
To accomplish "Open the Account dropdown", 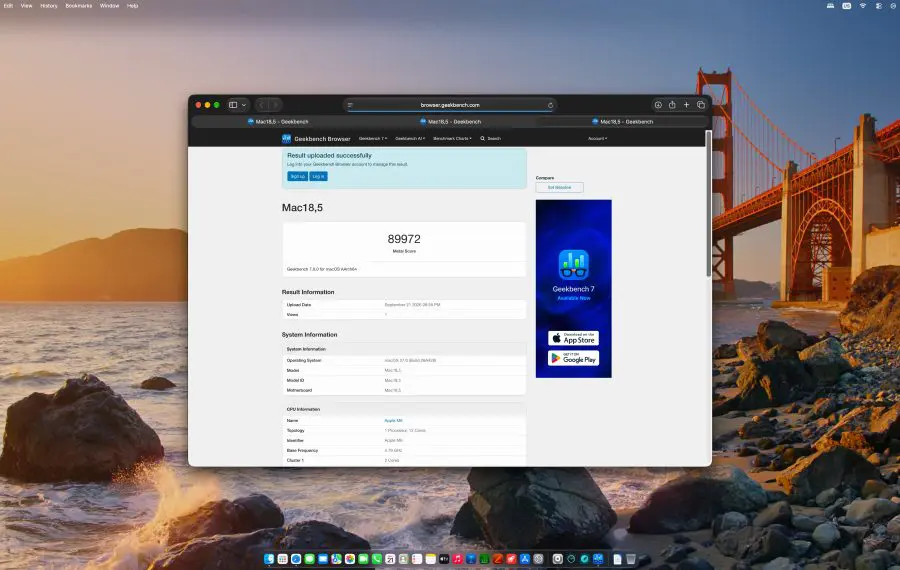I will coord(597,138).
